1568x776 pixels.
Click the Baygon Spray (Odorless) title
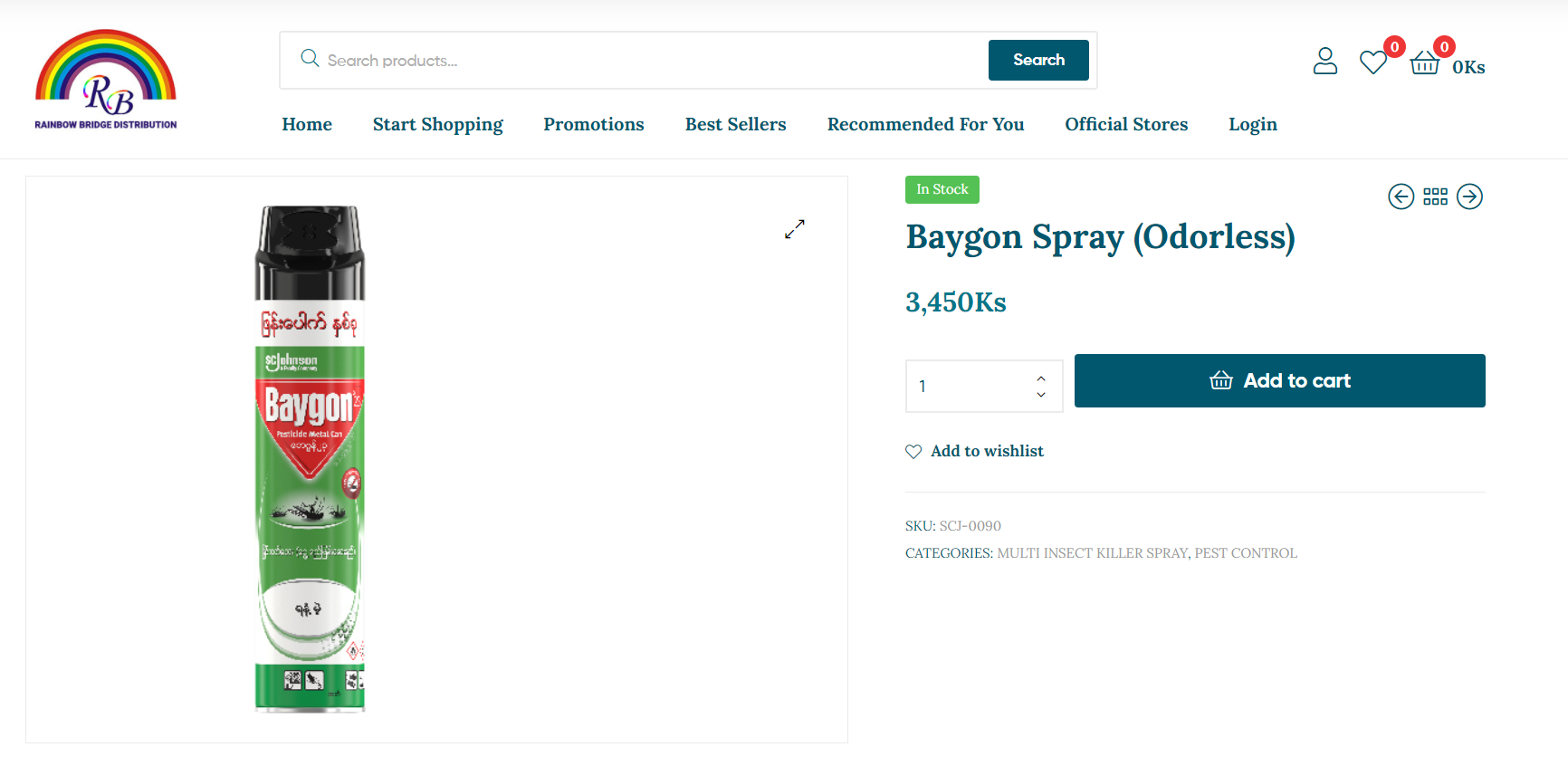[x=1101, y=237]
